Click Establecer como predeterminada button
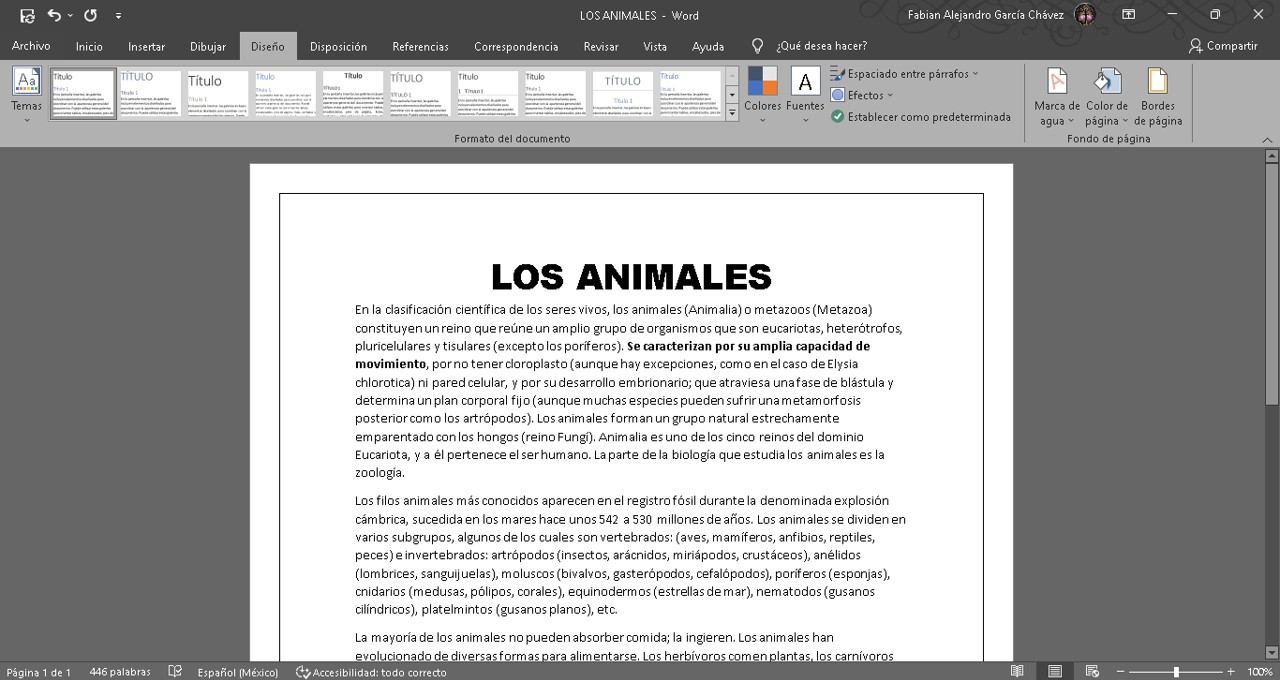Screen dimensions: 1280x680 pos(921,117)
